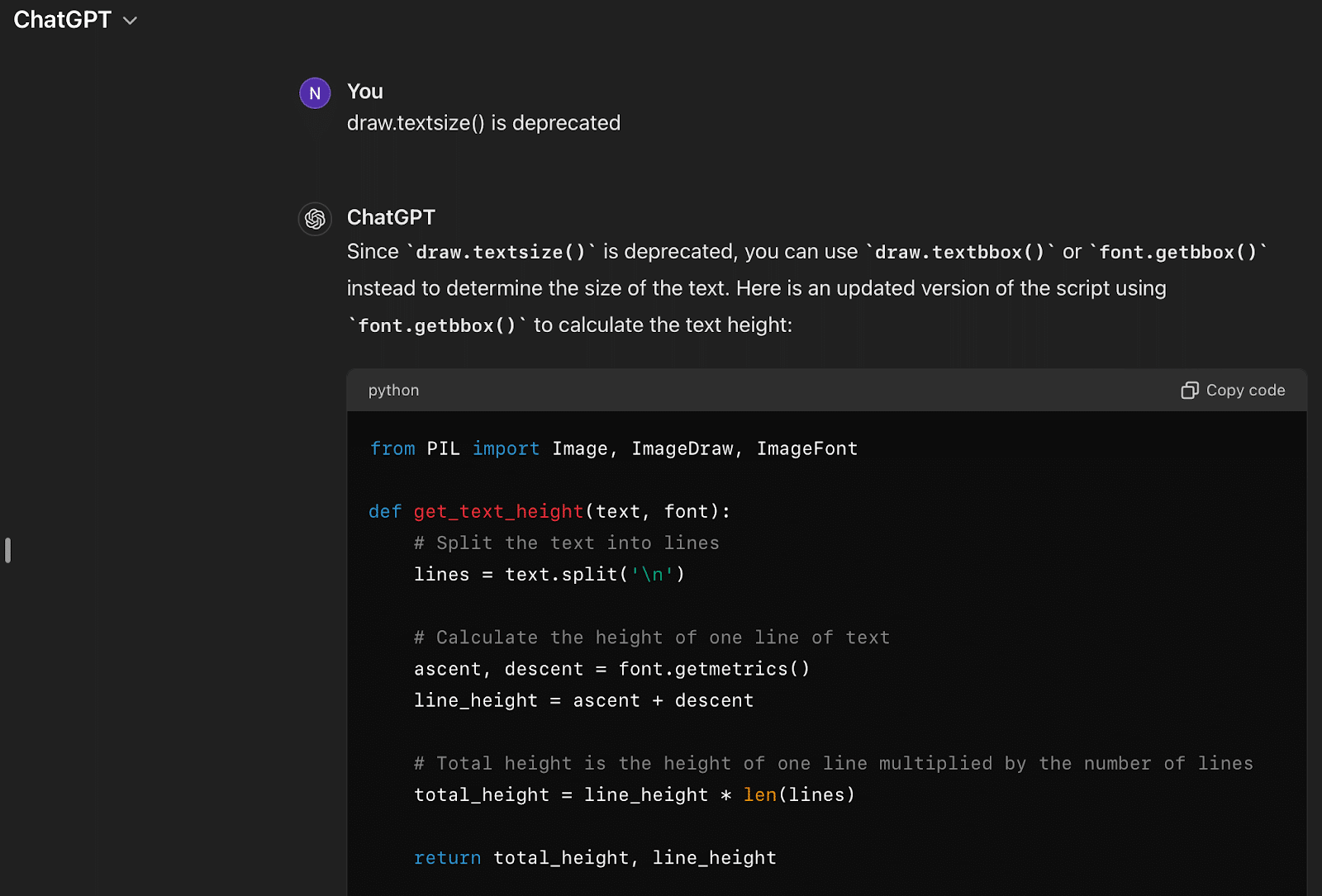Click the clipboard icon in the code header
Screen dimensions: 1322x896
point(1189,391)
